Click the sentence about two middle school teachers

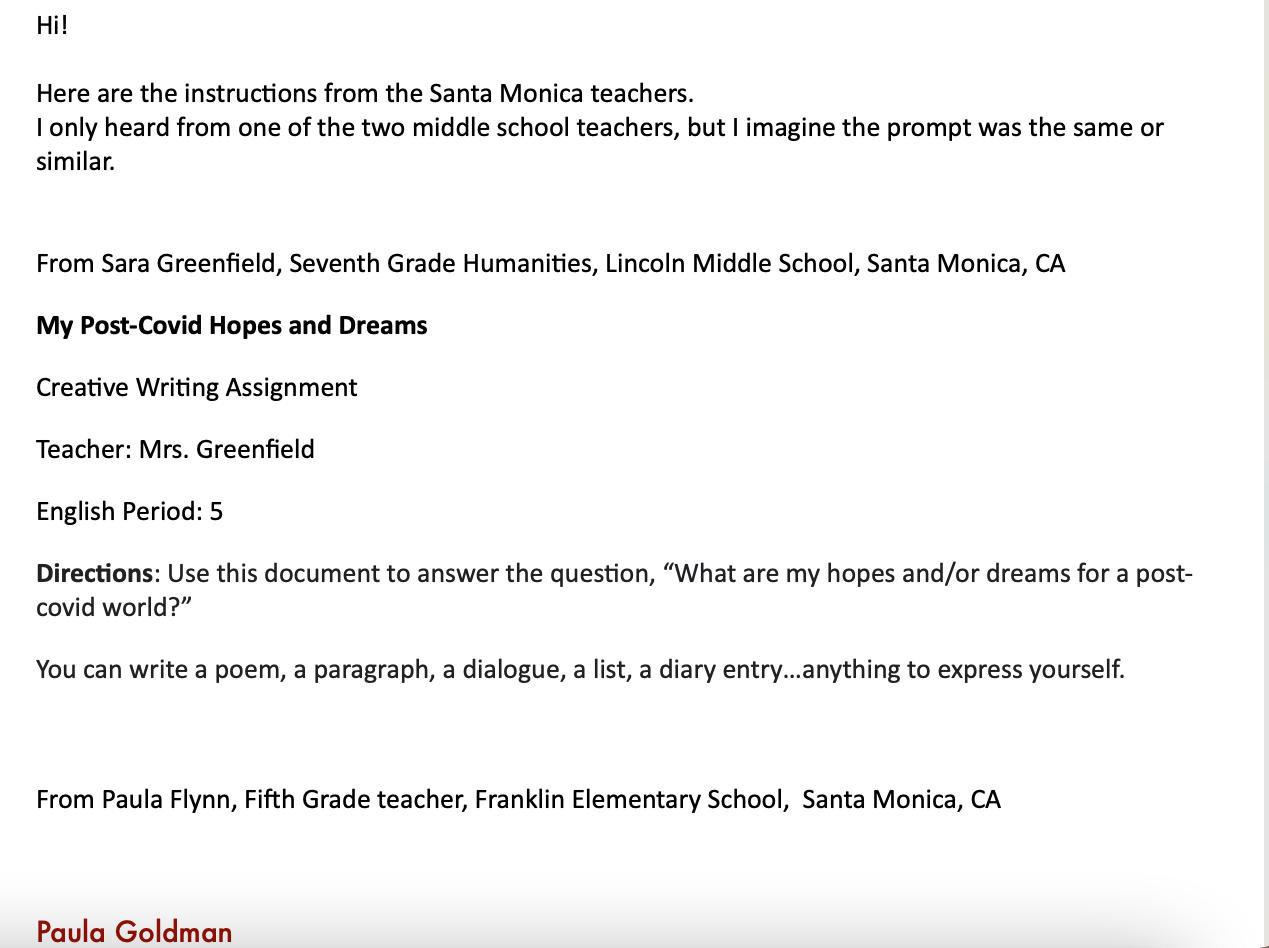tap(600, 128)
